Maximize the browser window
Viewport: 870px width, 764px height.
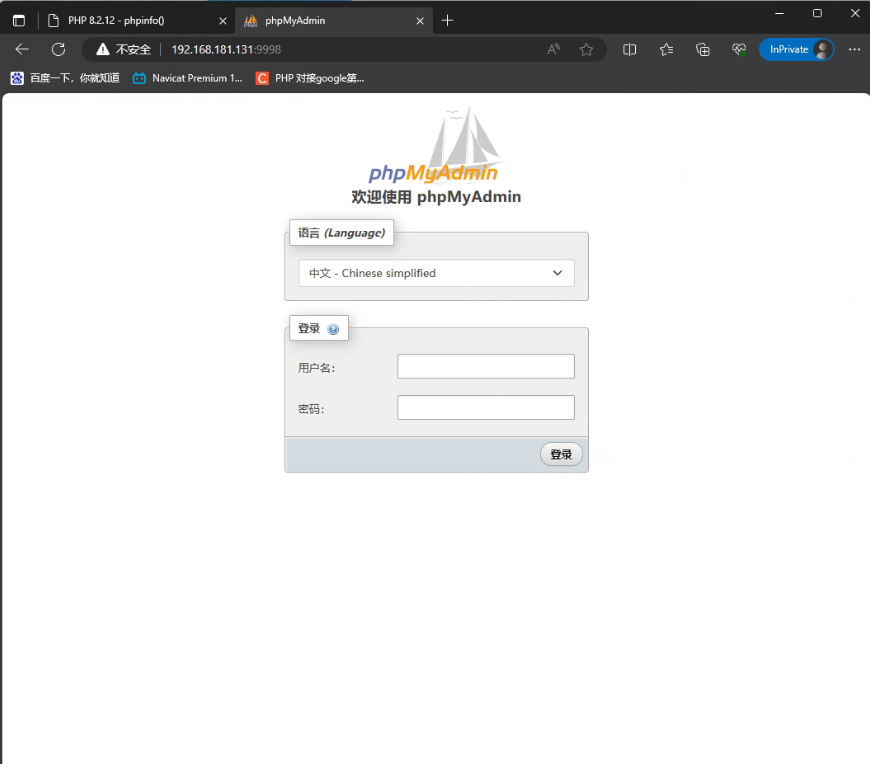[x=817, y=13]
